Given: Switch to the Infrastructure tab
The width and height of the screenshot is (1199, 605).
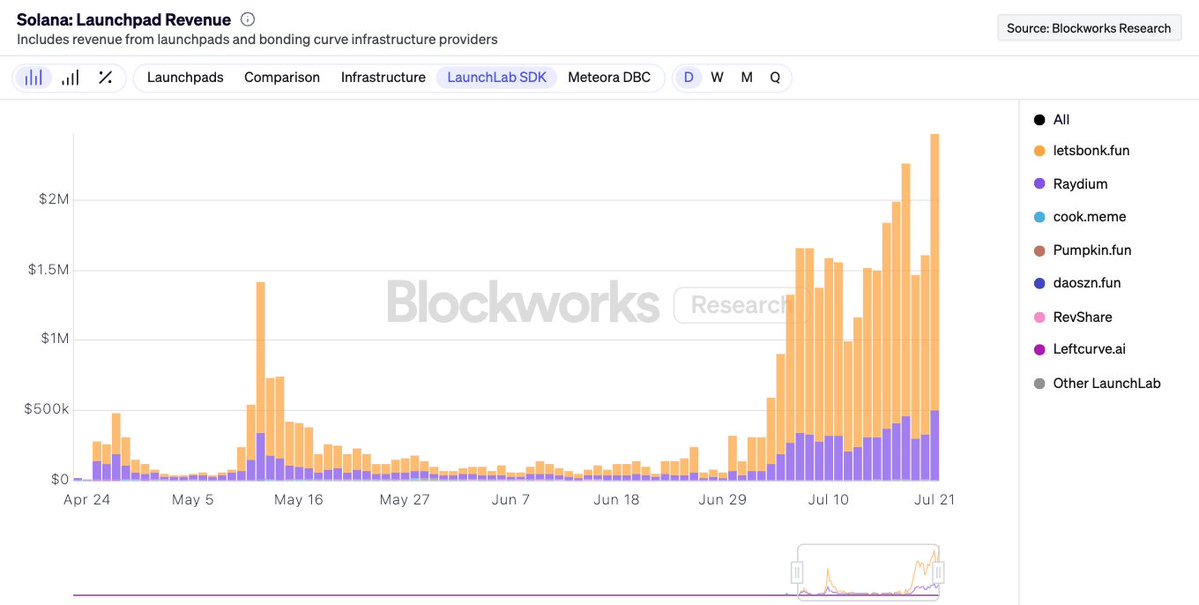Looking at the screenshot, I should click(x=383, y=77).
